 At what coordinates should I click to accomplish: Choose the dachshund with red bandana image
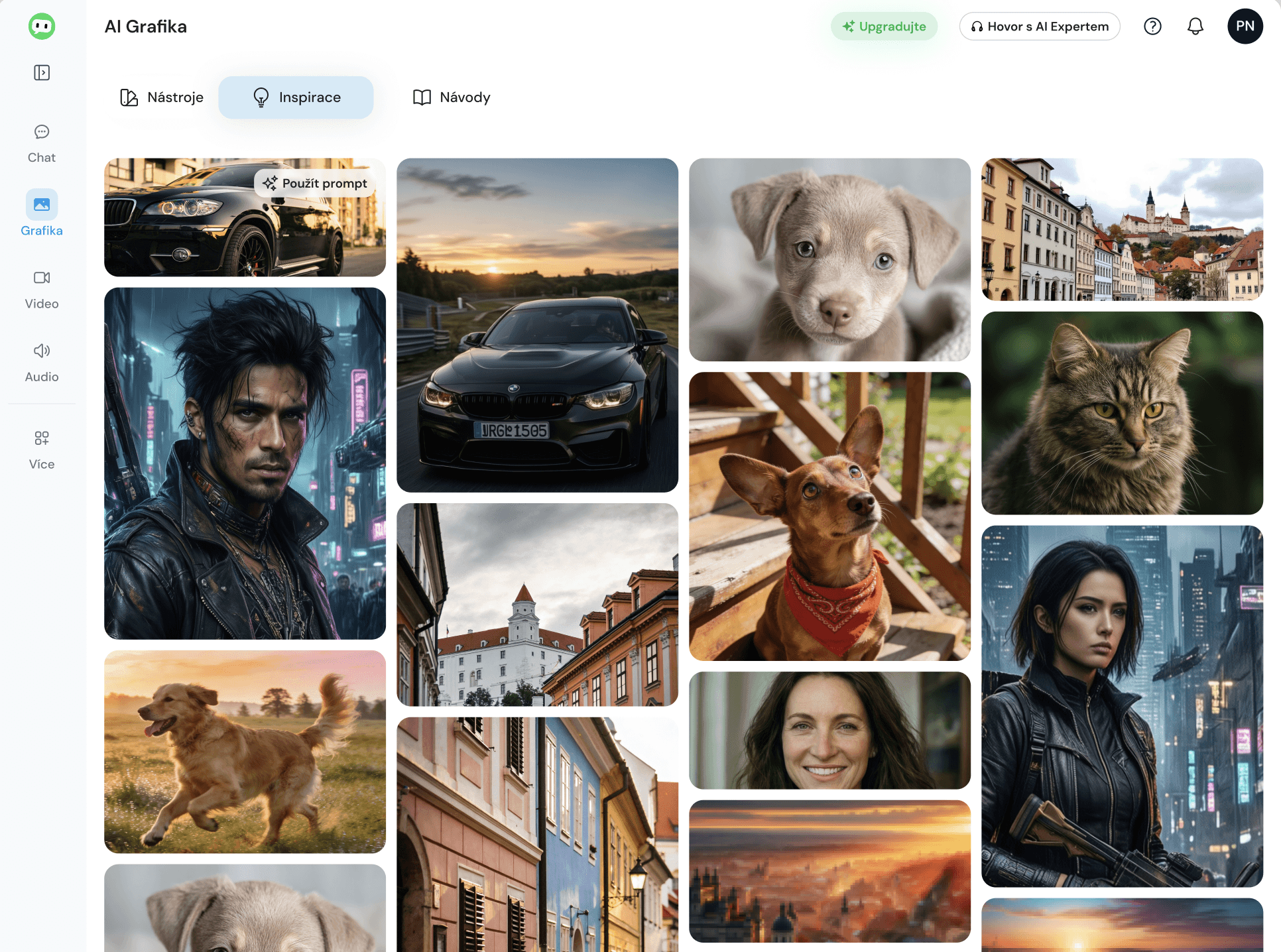click(x=829, y=516)
